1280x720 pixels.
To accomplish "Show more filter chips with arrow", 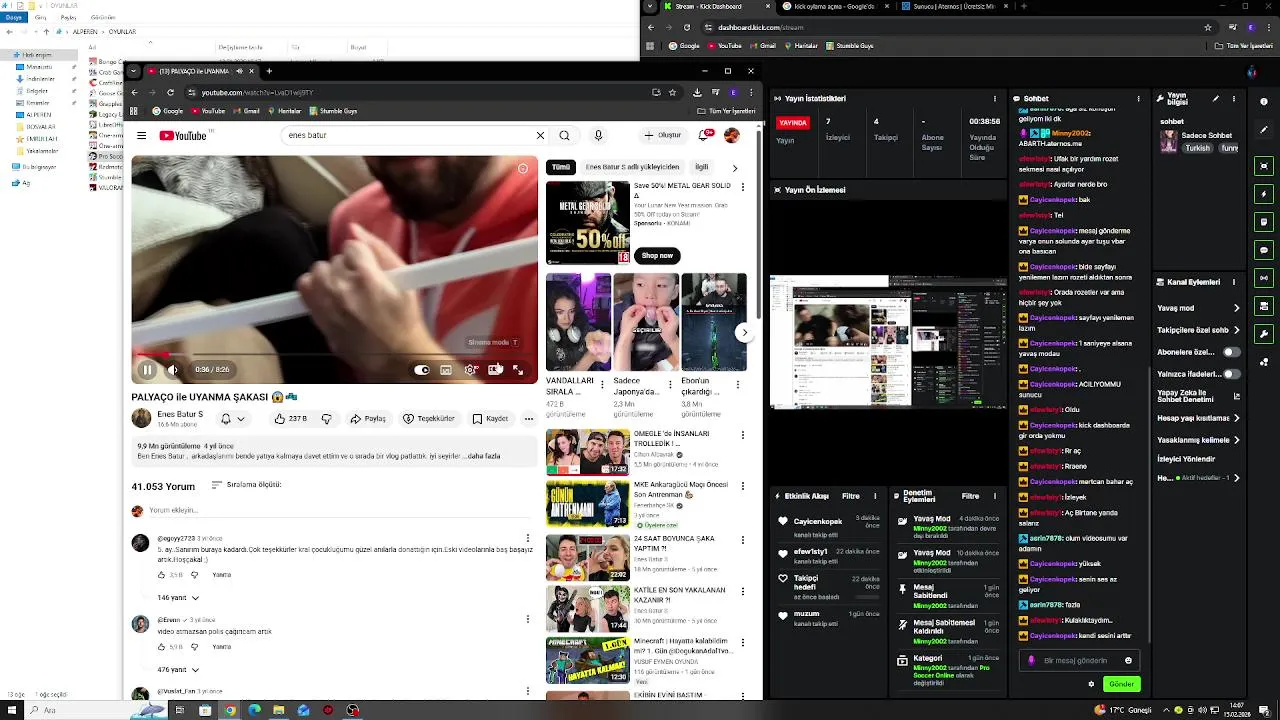I will coord(735,167).
